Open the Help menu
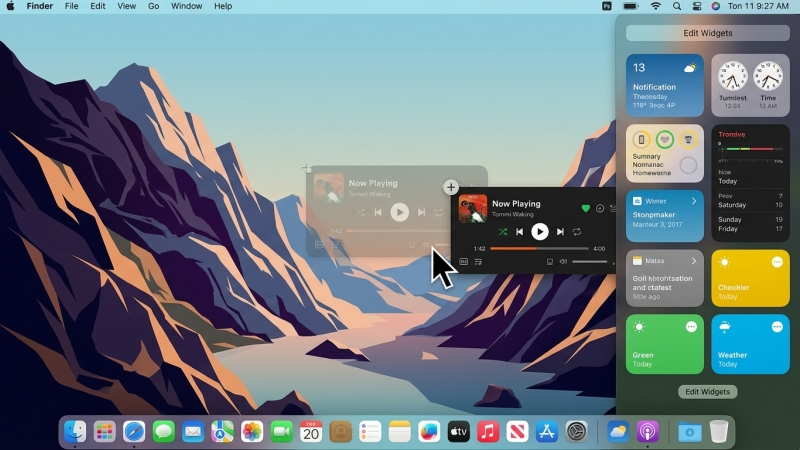The height and width of the screenshot is (450, 800). (223, 6)
